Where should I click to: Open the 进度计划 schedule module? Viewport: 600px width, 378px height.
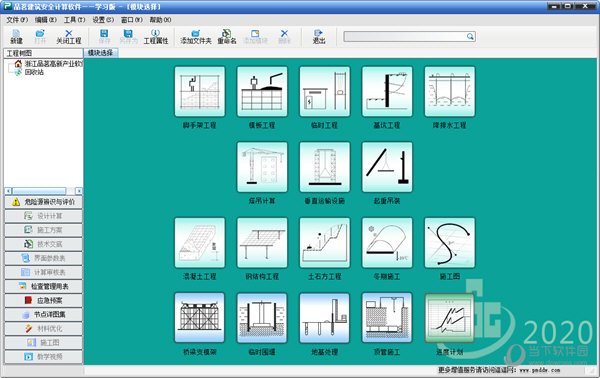(x=450, y=318)
